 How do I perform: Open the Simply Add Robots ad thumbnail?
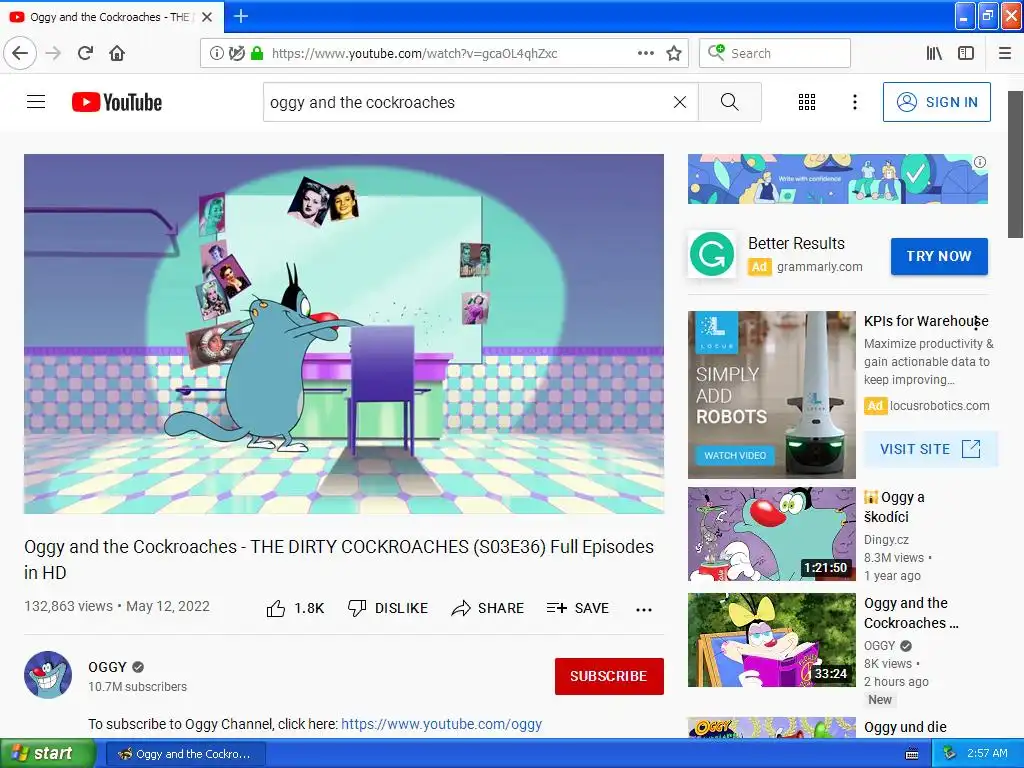point(771,394)
